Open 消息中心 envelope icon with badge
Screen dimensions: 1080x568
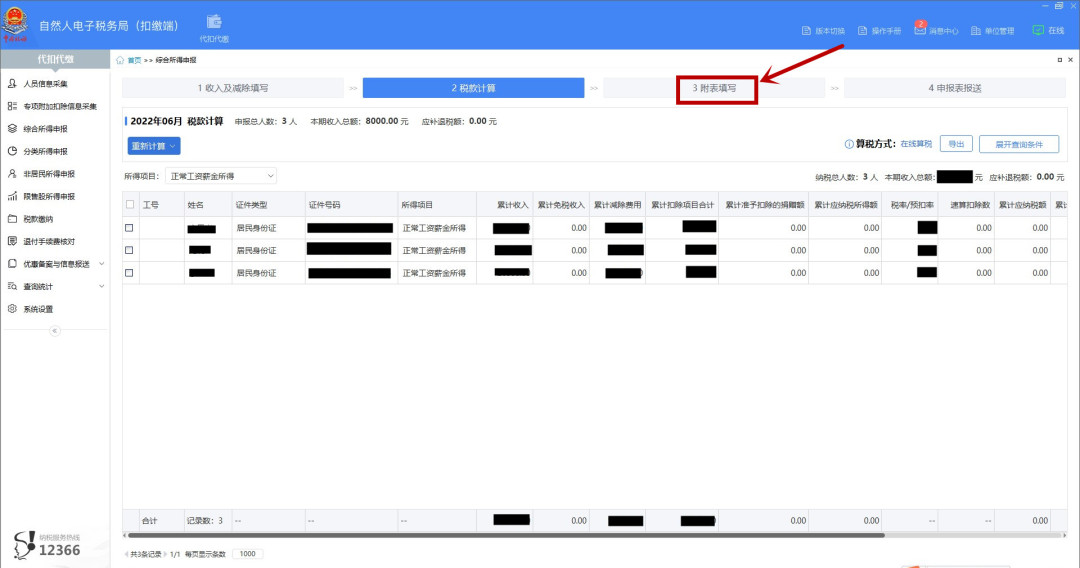[920, 30]
